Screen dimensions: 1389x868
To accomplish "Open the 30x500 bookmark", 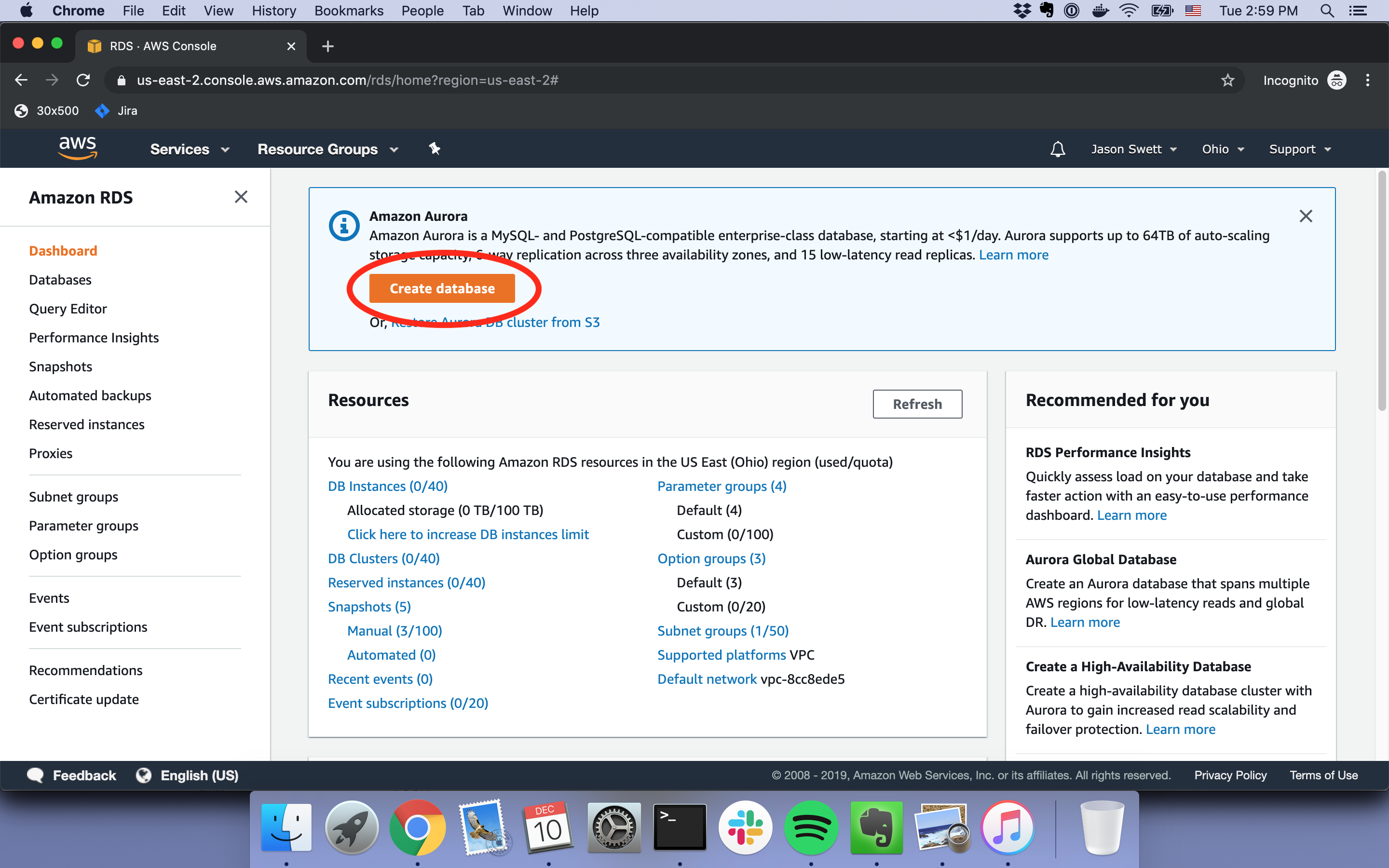I will (46, 111).
